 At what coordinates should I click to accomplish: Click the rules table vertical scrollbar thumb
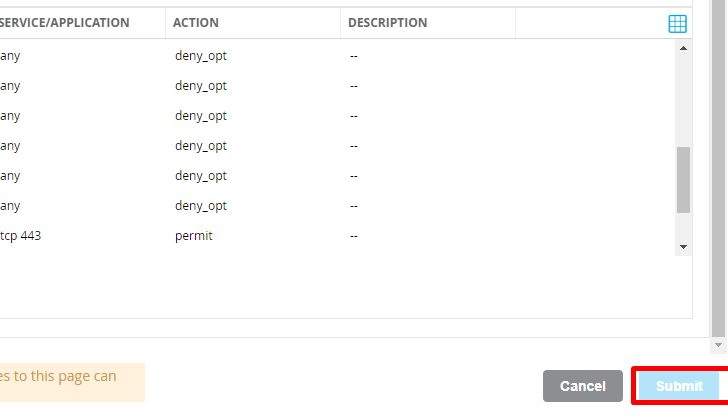pyautogui.click(x=683, y=180)
